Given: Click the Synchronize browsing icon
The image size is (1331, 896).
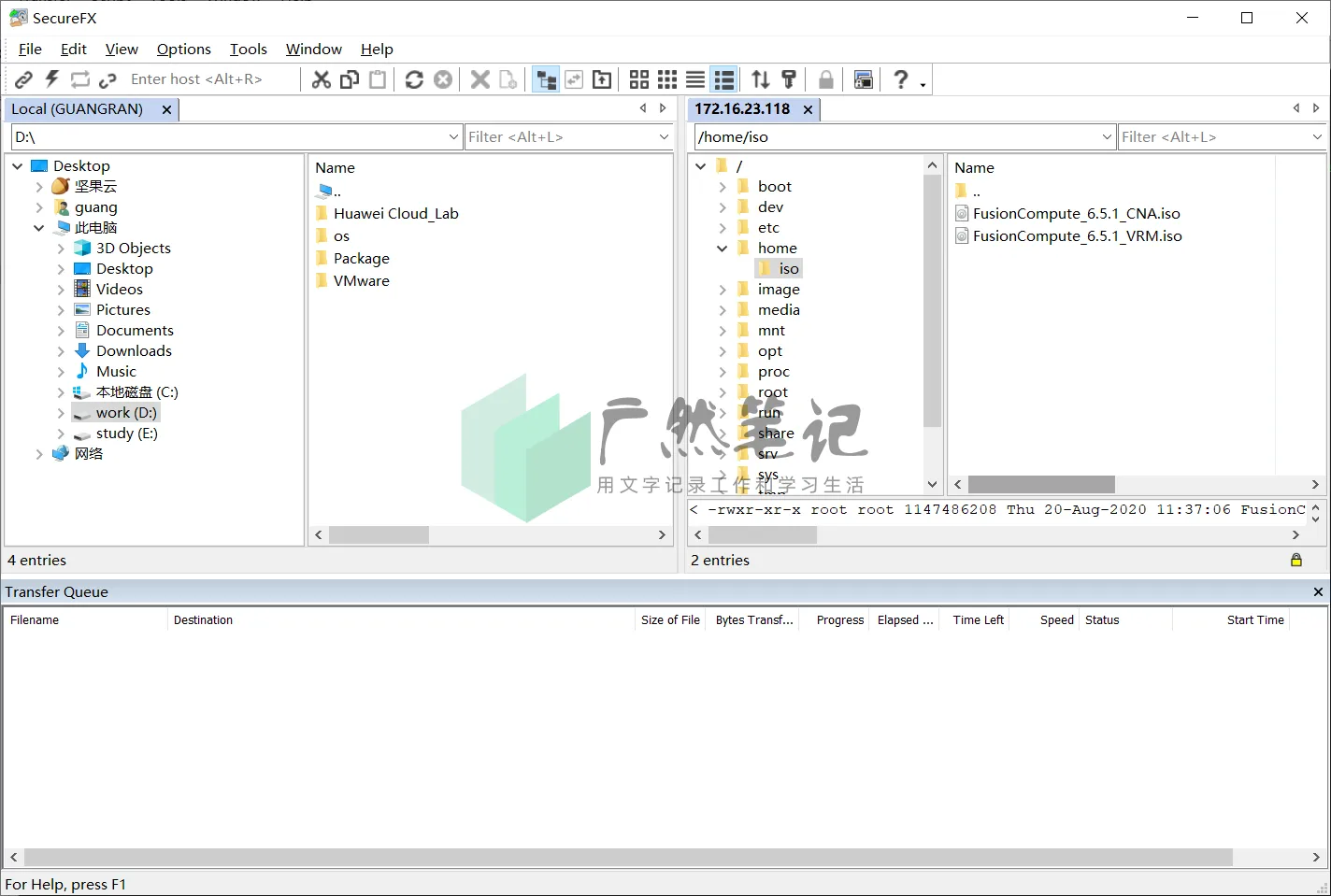Looking at the screenshot, I should point(574,79).
